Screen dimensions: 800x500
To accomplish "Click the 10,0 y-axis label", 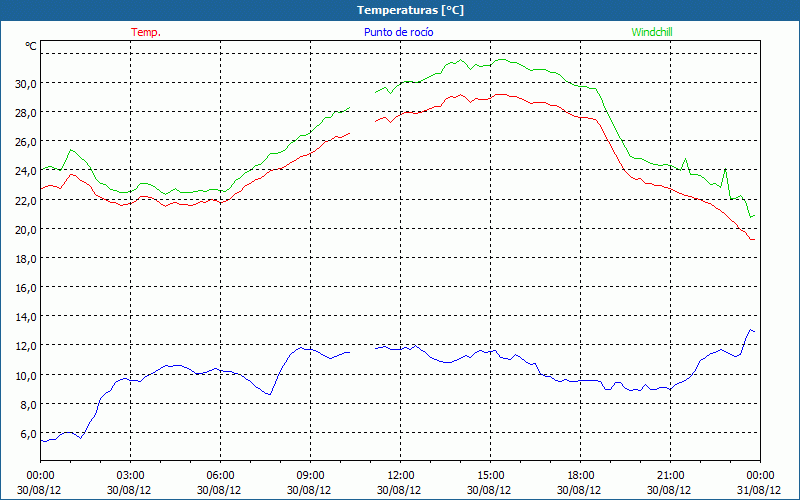I will (x=26, y=376).
